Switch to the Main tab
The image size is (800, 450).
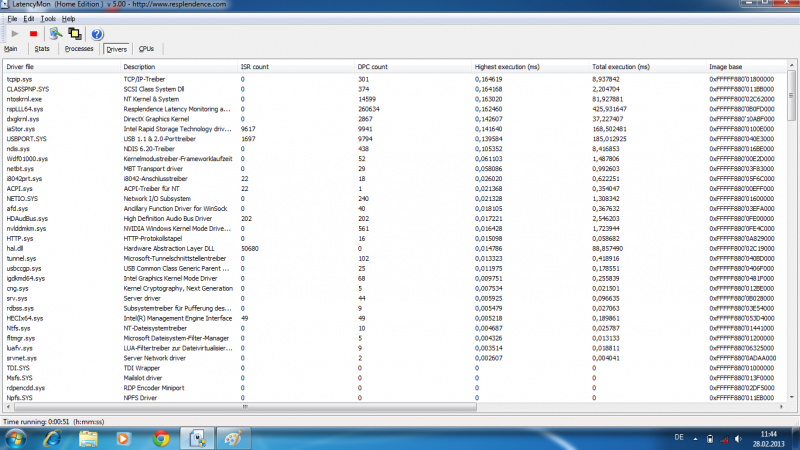coord(11,49)
